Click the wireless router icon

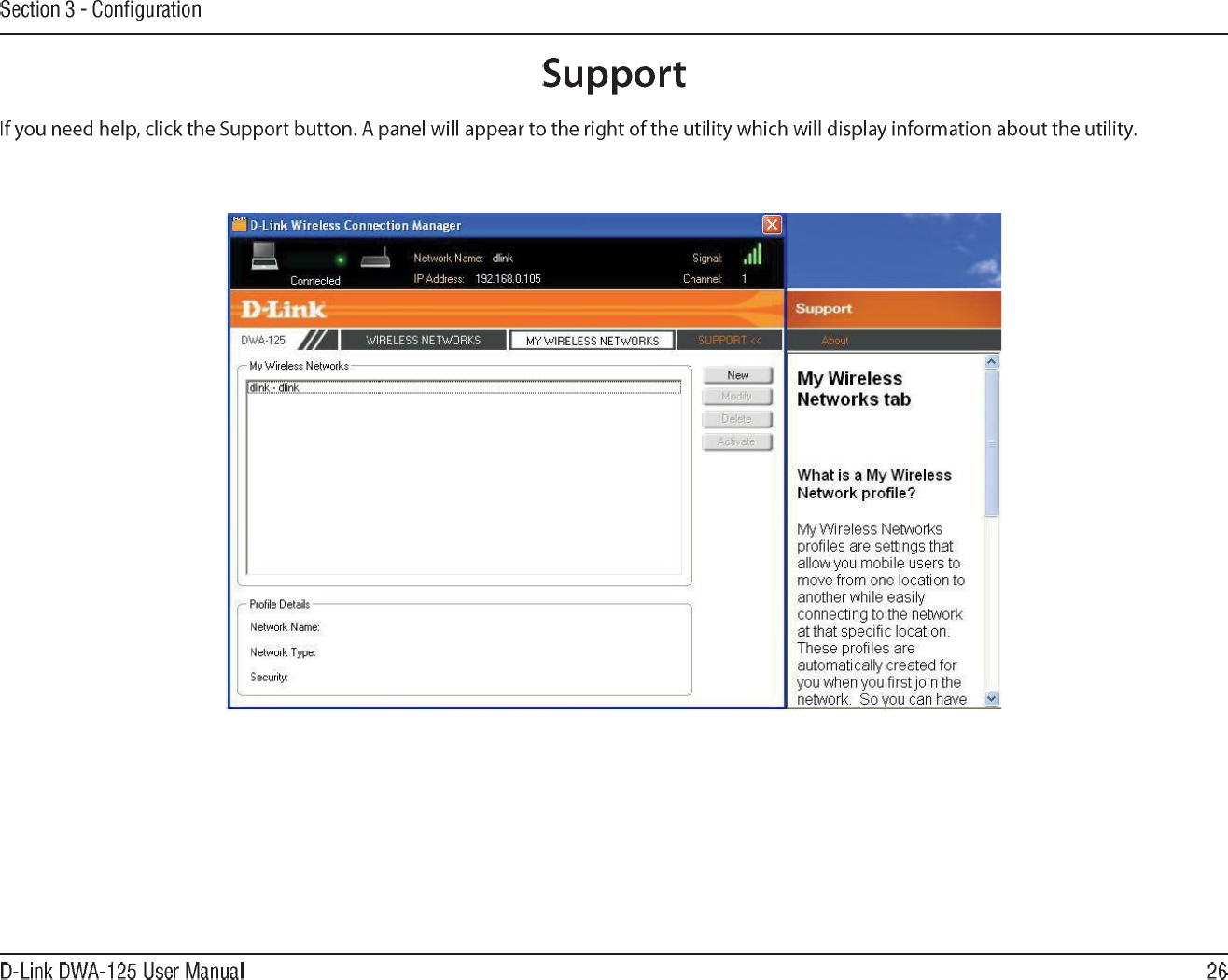coord(375,258)
